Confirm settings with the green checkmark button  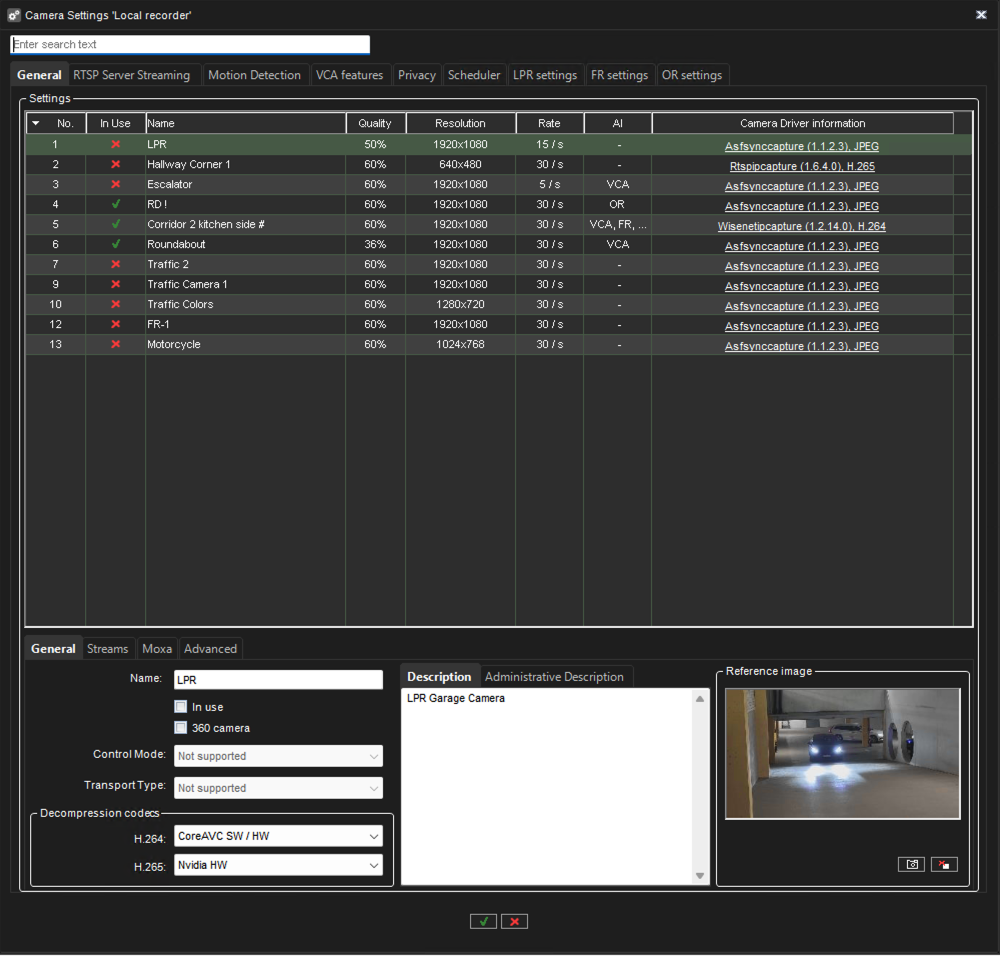[x=483, y=921]
